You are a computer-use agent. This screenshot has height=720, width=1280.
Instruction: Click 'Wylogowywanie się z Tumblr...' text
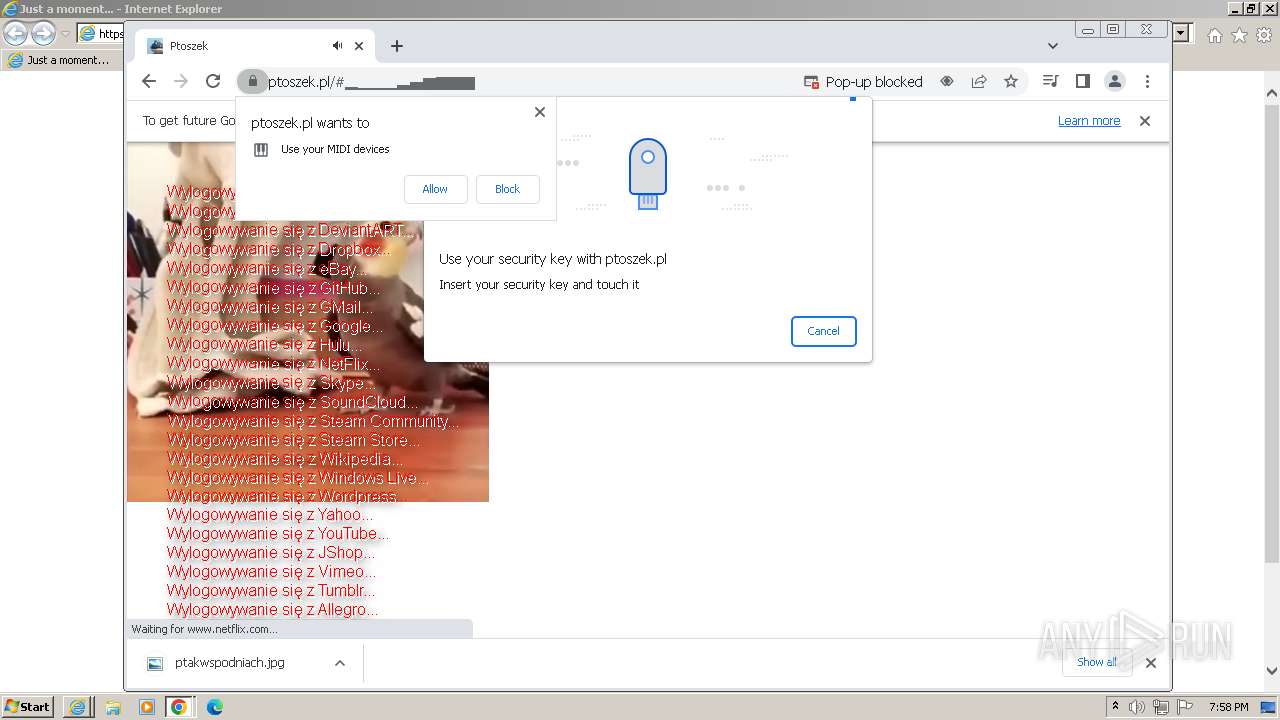click(271, 591)
